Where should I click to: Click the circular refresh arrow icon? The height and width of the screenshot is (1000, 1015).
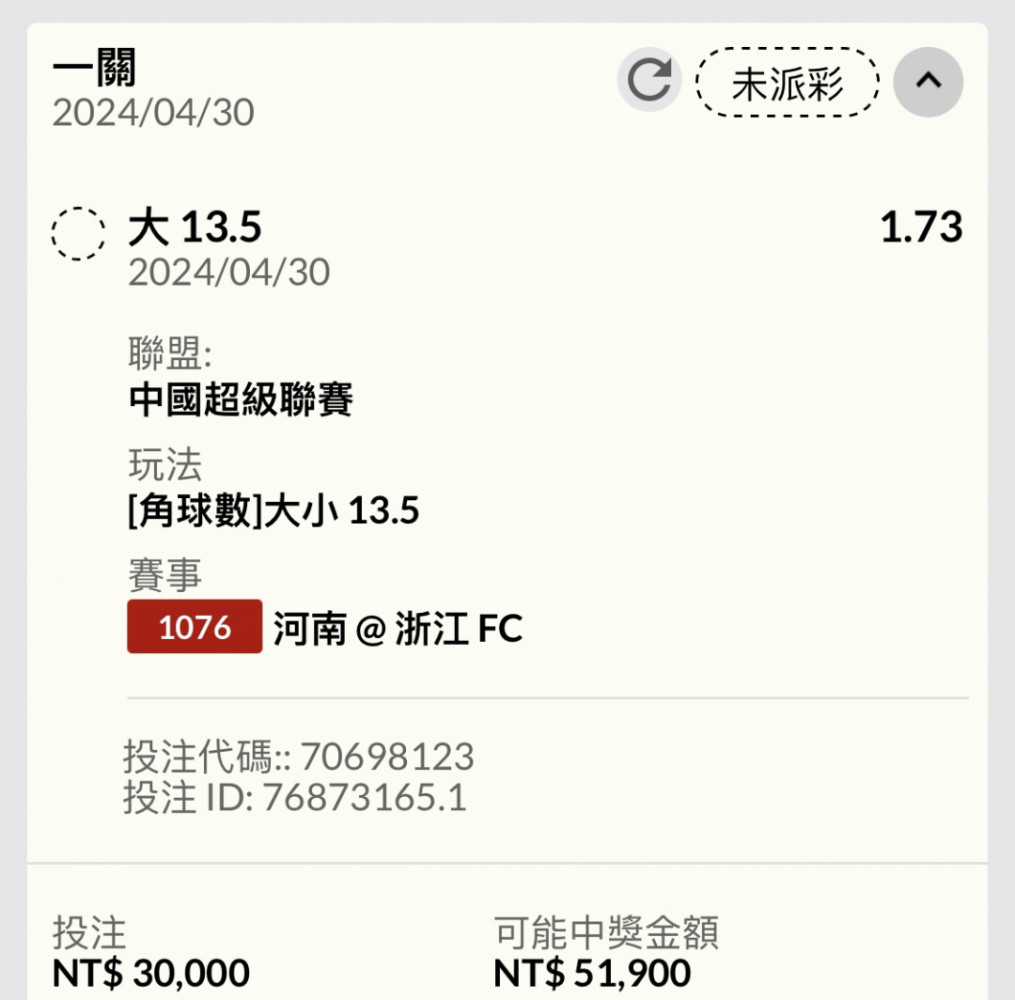(649, 81)
